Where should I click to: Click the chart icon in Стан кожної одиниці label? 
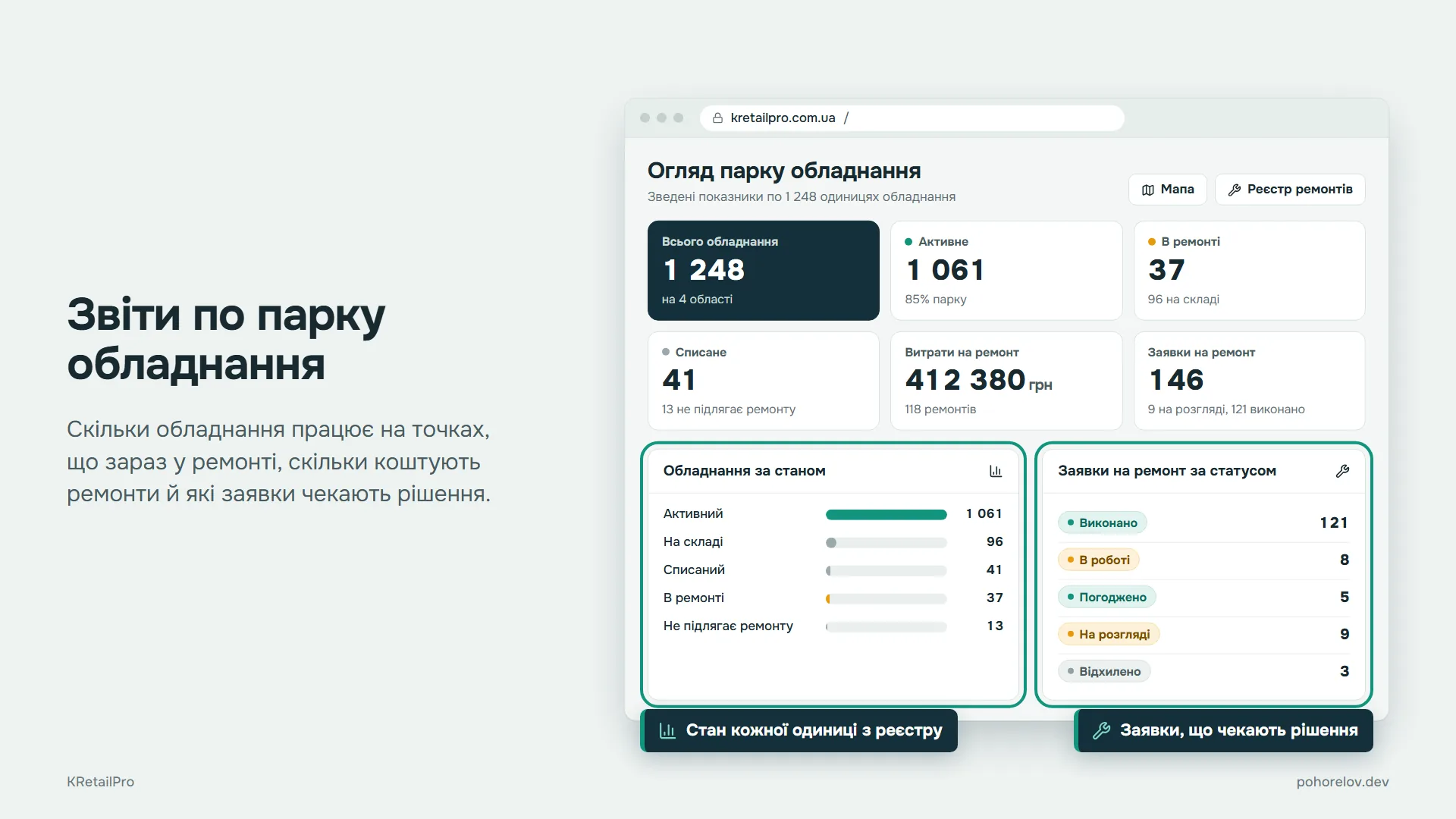[x=667, y=730]
